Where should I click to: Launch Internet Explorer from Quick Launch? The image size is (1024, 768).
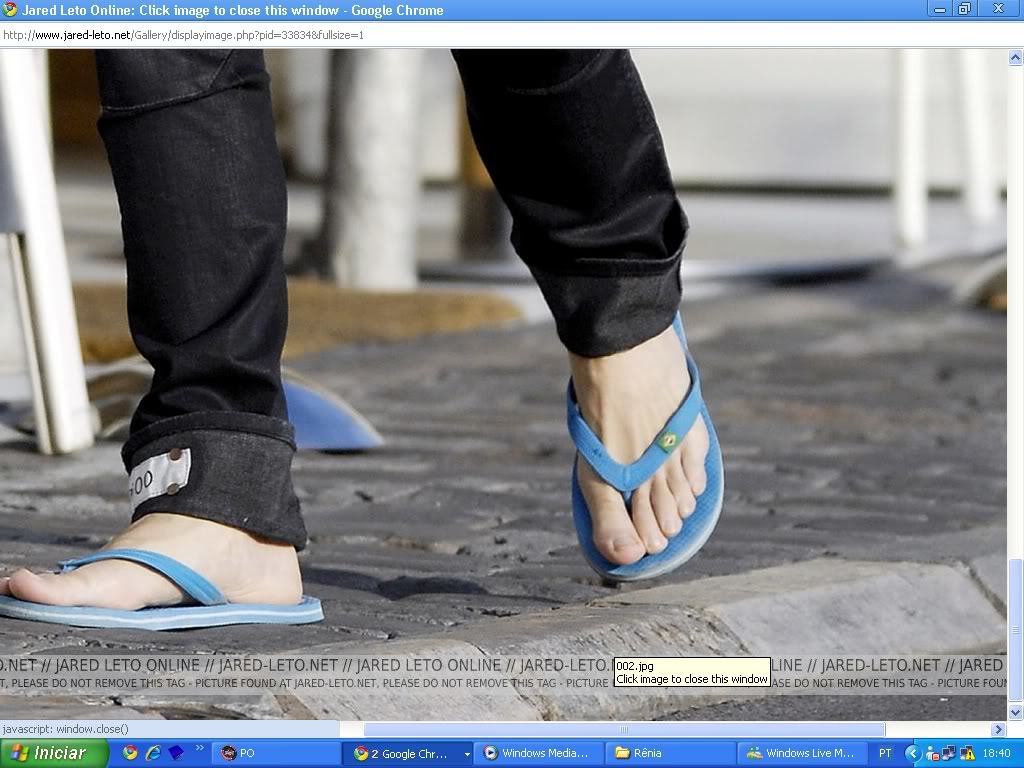point(153,753)
